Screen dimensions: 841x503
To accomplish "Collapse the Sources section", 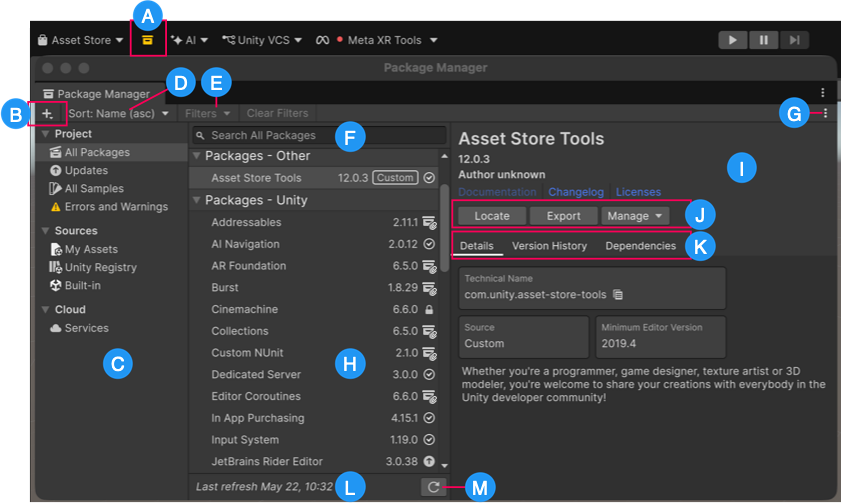I will 46,231.
